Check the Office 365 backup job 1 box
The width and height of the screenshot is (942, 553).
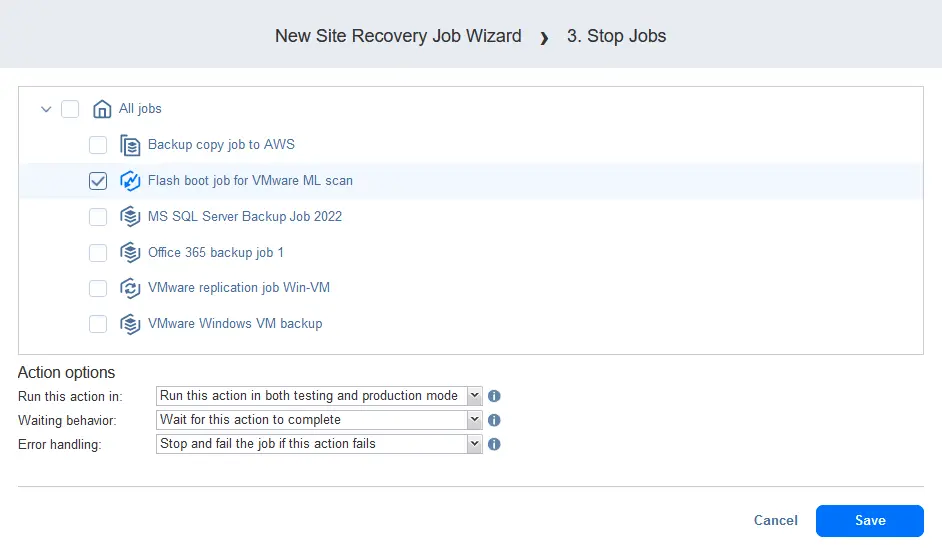click(x=98, y=252)
